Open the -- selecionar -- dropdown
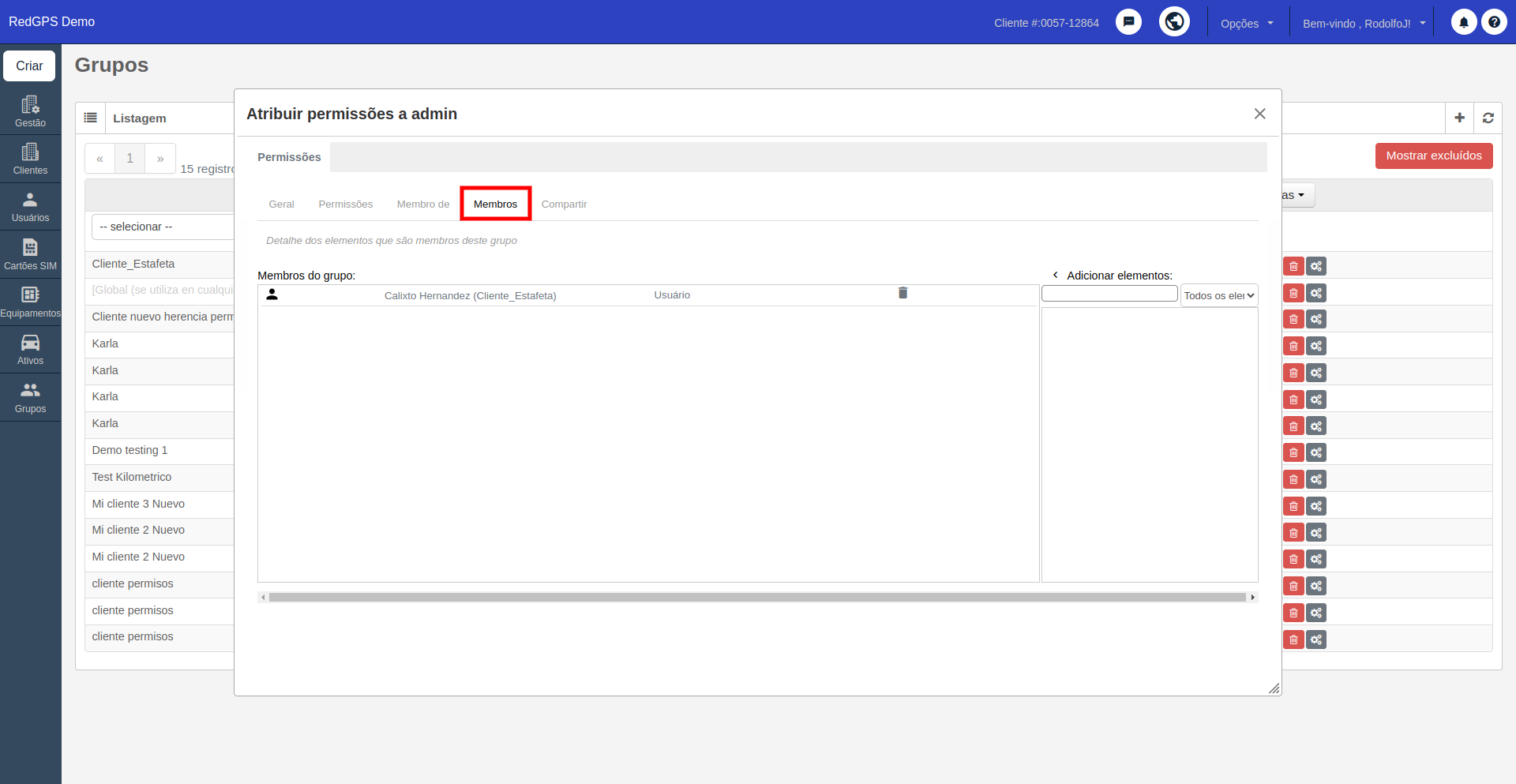 coord(163,227)
